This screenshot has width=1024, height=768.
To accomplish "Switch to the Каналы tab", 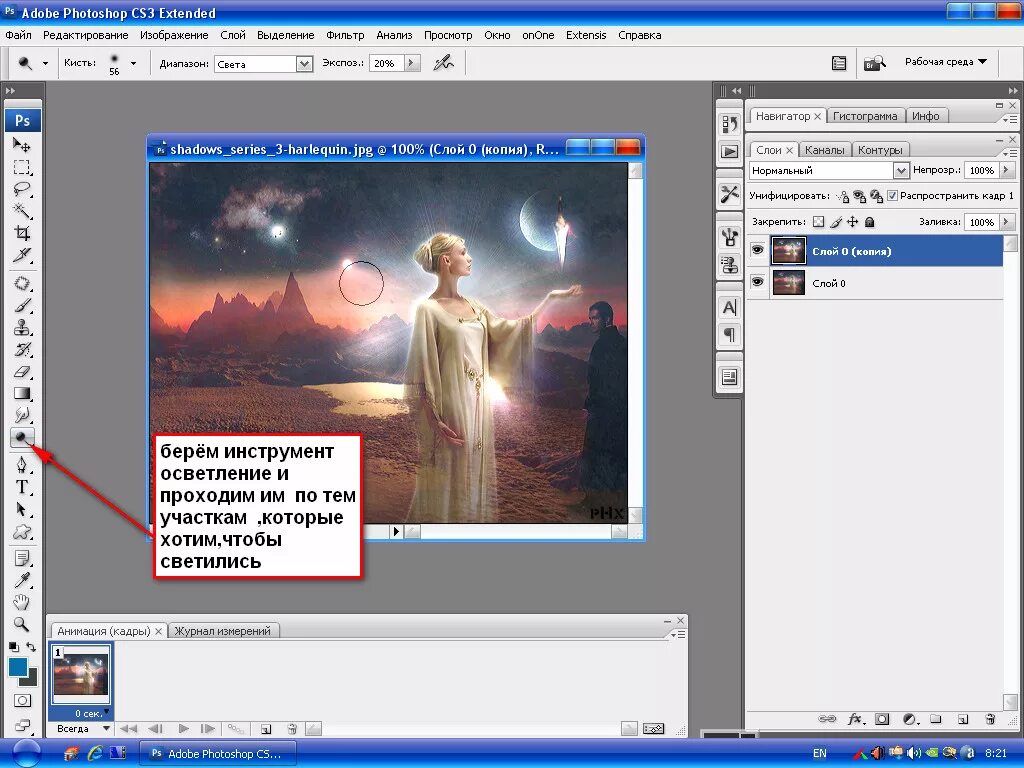I will [824, 150].
